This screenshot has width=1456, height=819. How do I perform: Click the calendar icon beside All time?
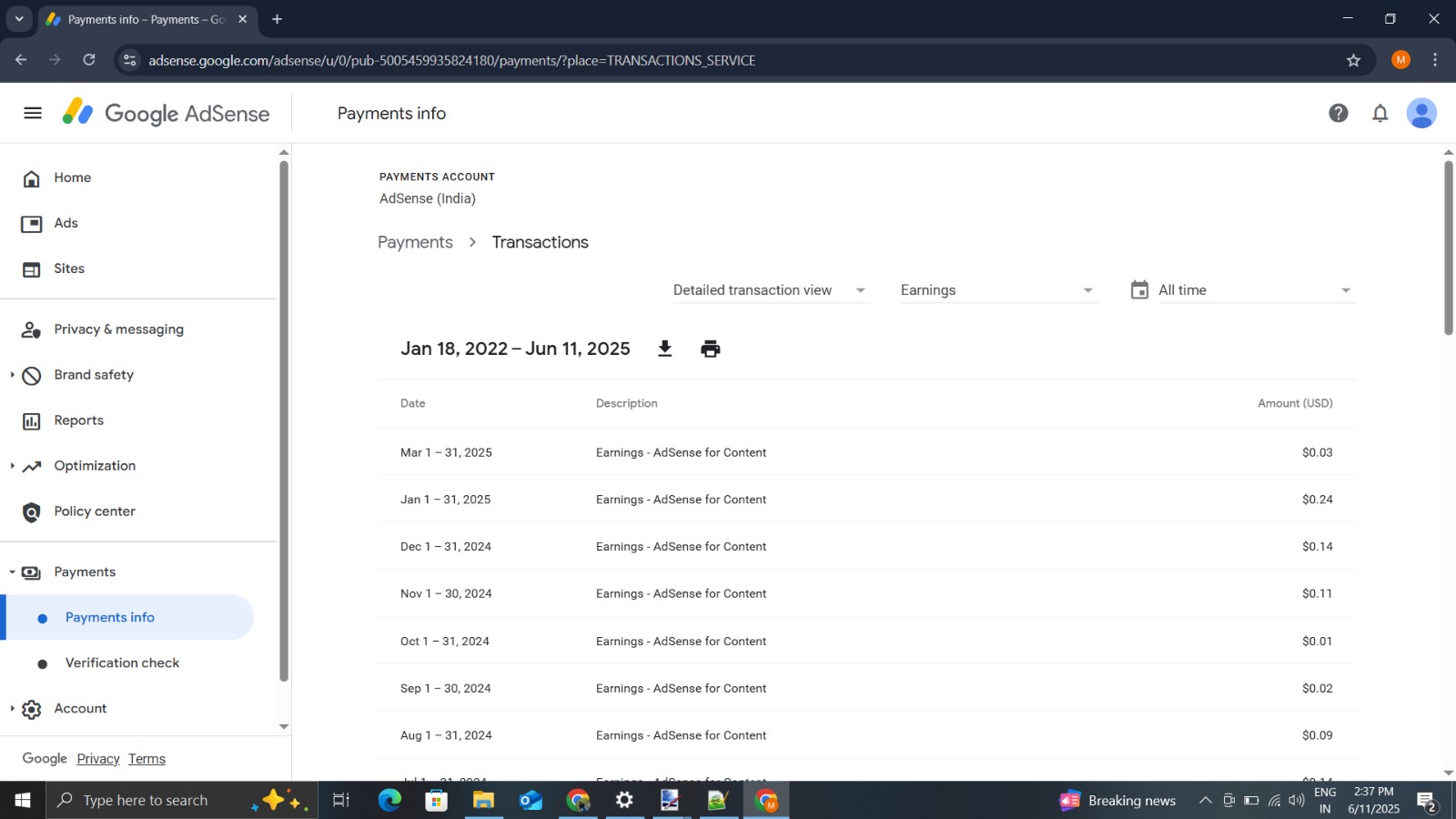[1139, 289]
